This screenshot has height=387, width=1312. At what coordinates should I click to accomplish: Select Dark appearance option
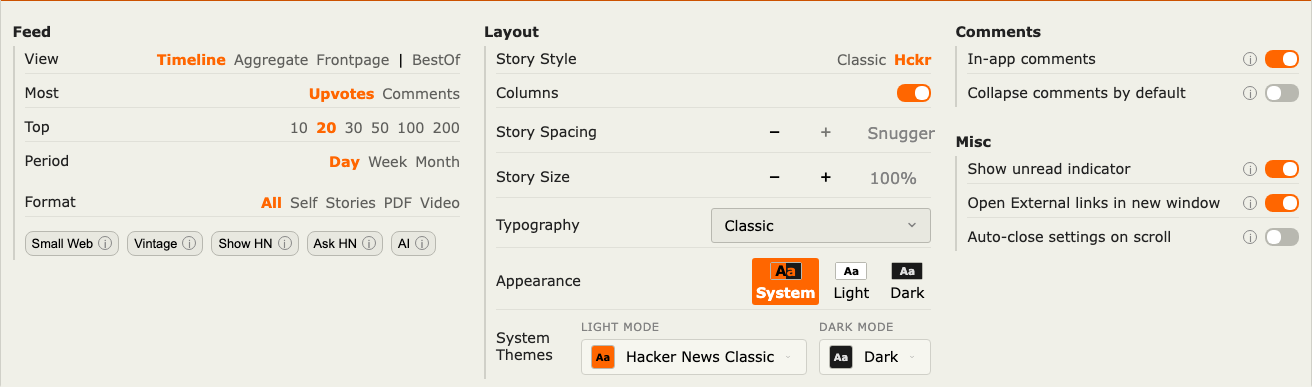click(x=907, y=281)
